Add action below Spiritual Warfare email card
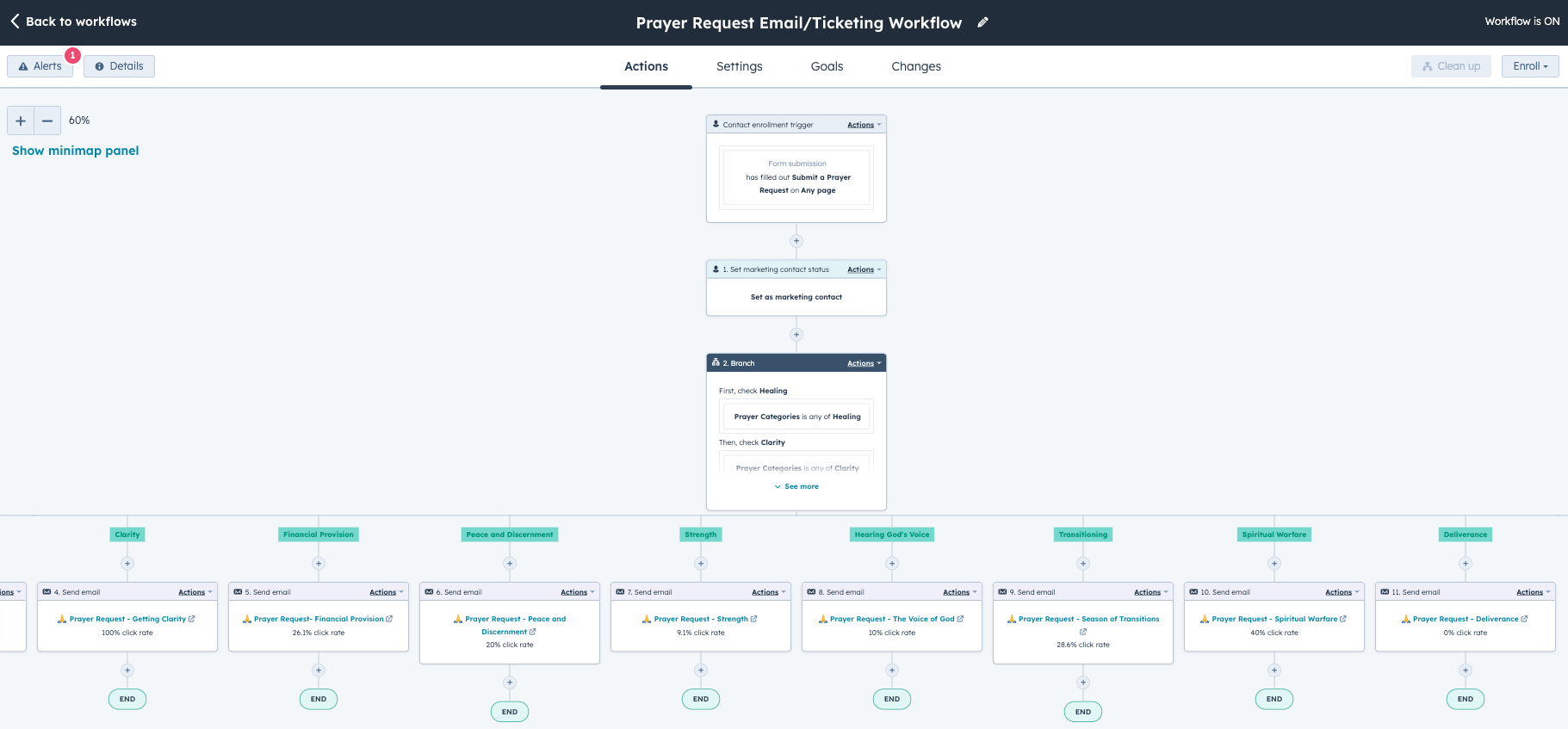This screenshot has height=729, width=1568. (1274, 670)
